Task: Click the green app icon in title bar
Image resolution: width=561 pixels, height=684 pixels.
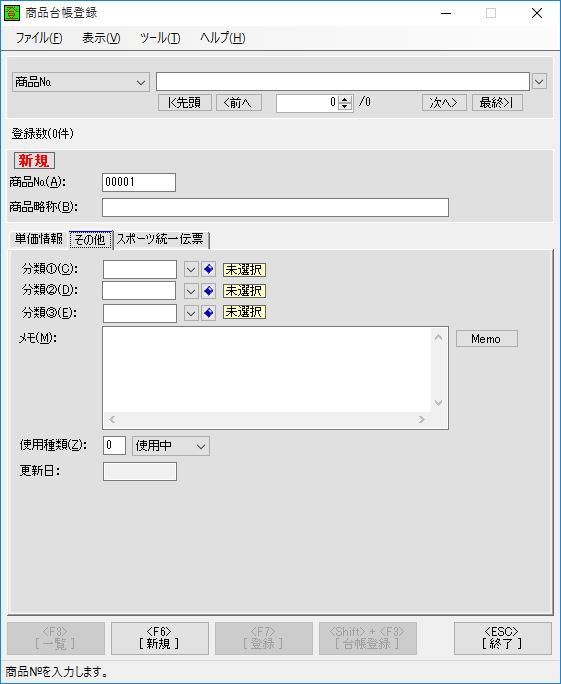Action: pyautogui.click(x=12, y=13)
